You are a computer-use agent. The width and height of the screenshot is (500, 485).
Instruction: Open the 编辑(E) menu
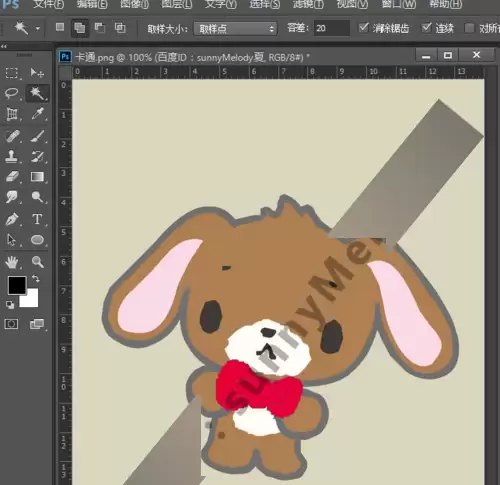tap(92, 4)
